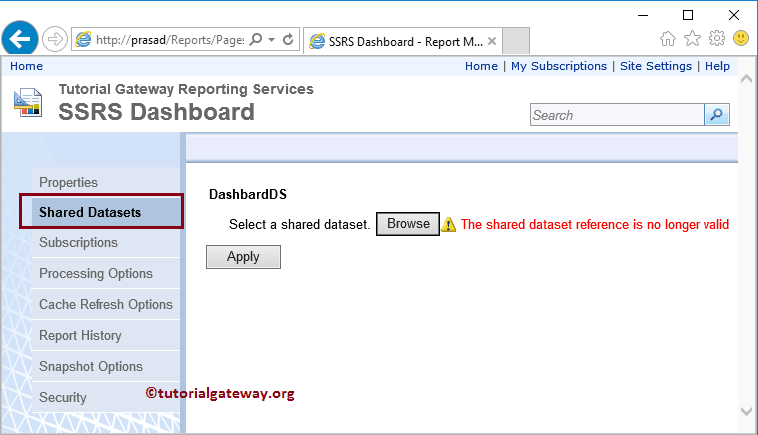Open the address bar dropdown arrow

pos(272,40)
